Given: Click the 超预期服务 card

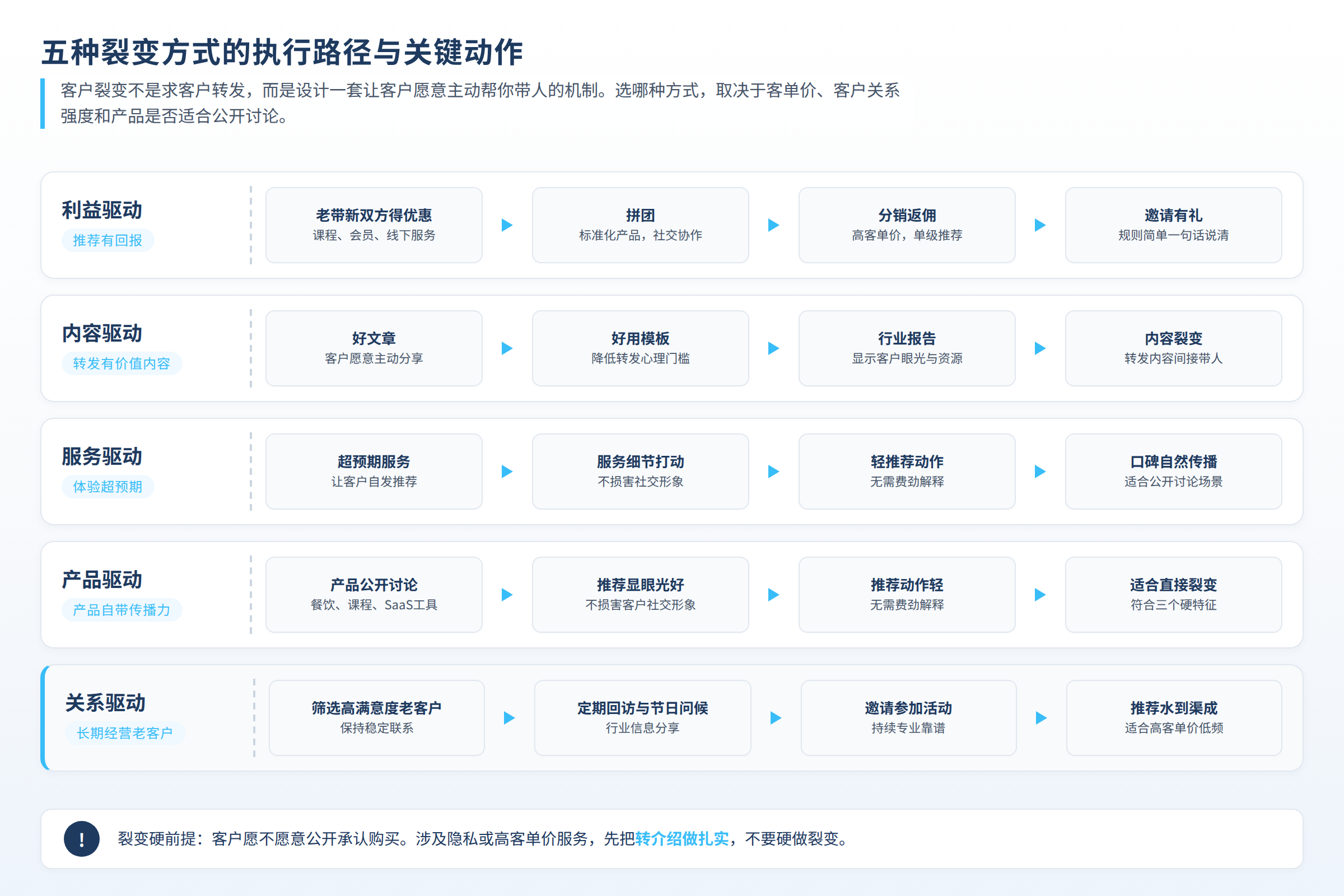Looking at the screenshot, I should click(374, 472).
